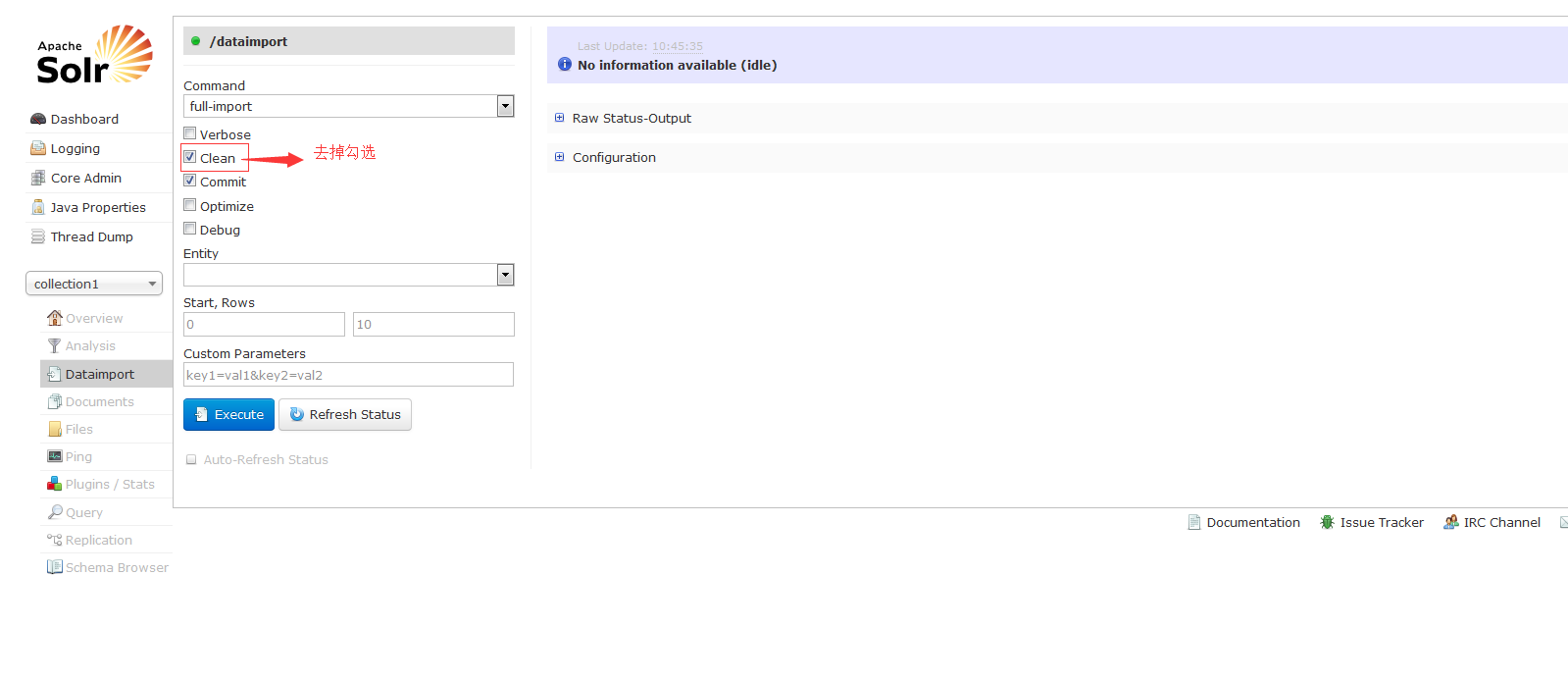Uncheck the Clean checkbox
Image resolution: width=1568 pixels, height=680 pixels.
tap(190, 157)
